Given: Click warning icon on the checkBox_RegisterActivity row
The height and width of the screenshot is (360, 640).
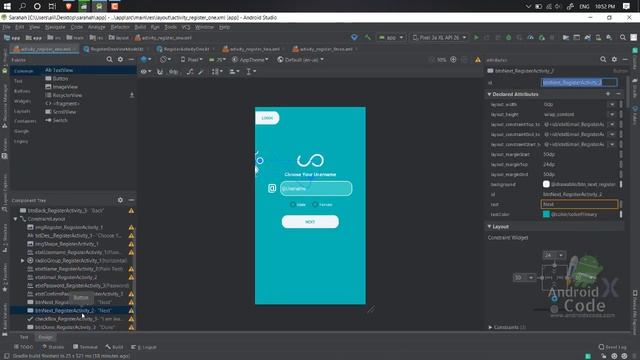Looking at the screenshot, I should tap(131, 319).
